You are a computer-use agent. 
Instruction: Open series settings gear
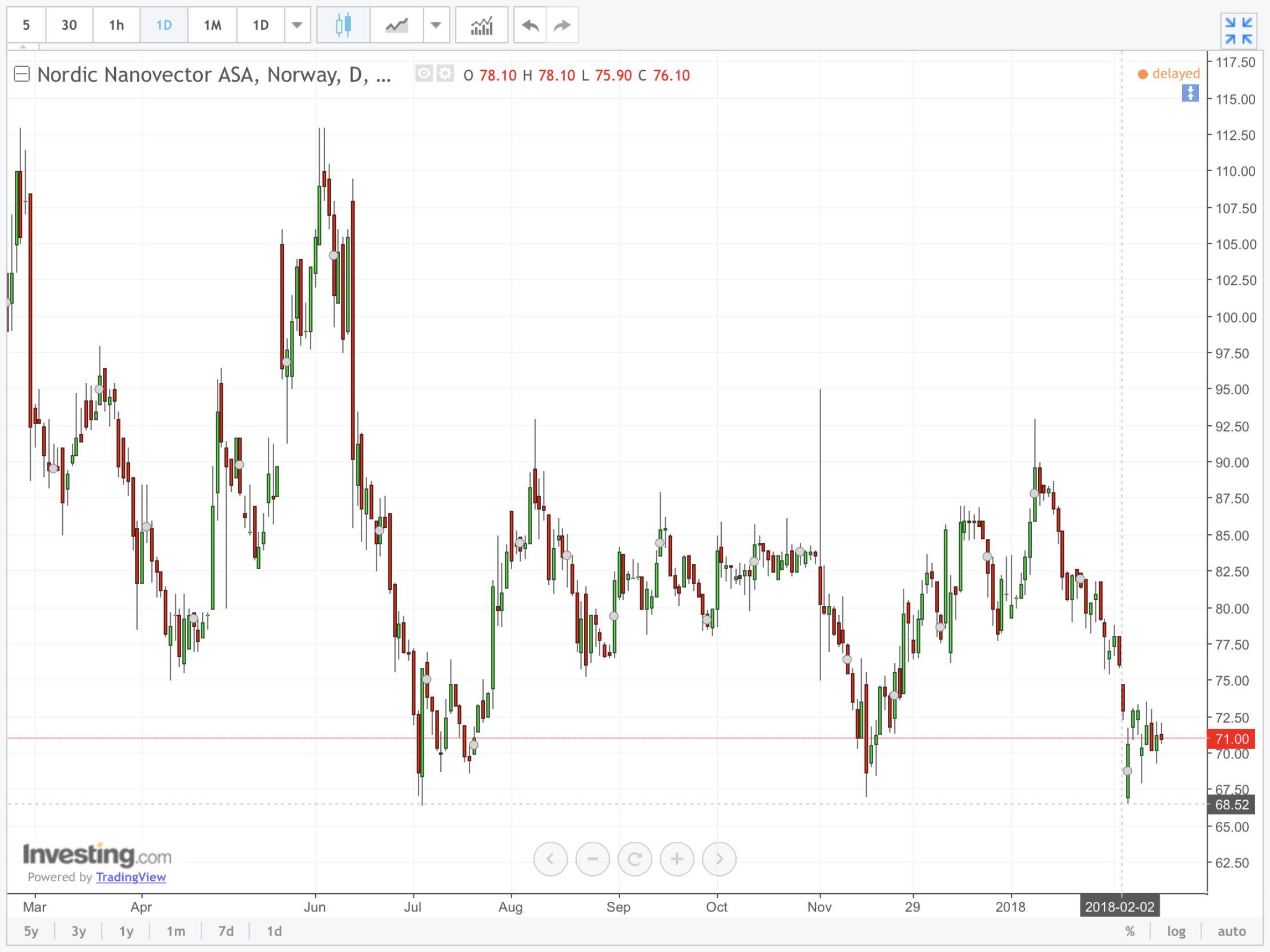[445, 74]
